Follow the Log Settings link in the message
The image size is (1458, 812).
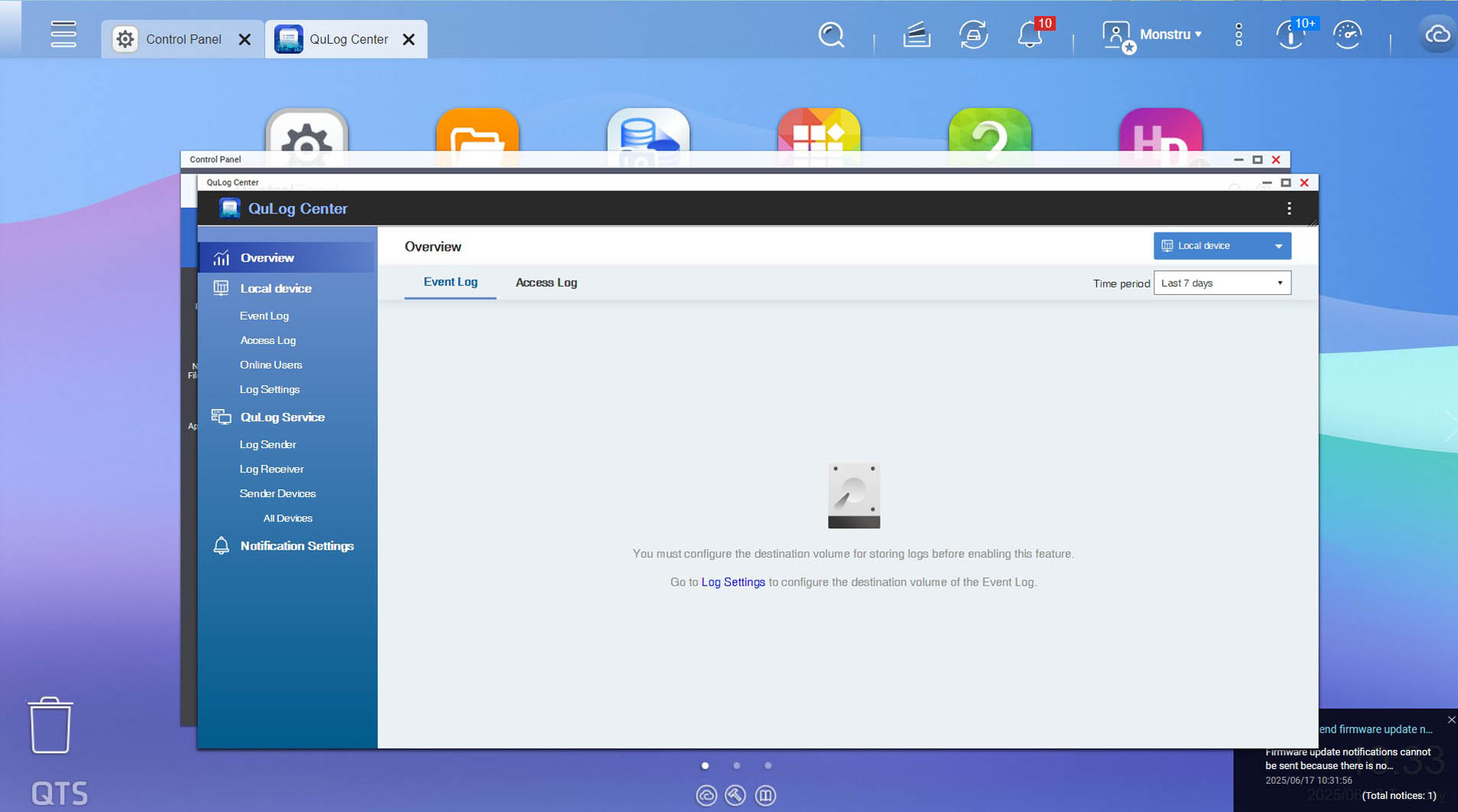pos(732,582)
